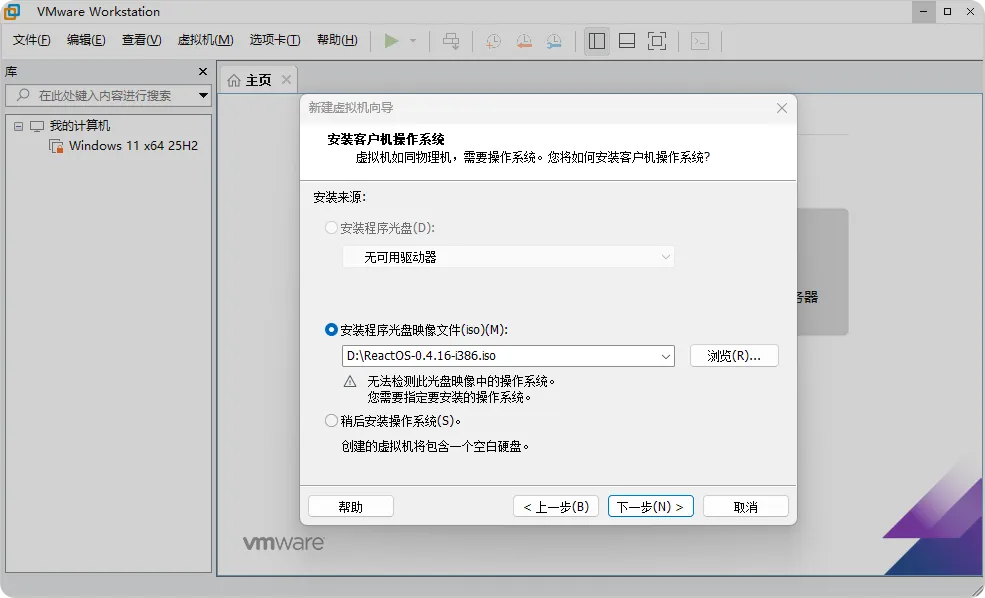985x598 pixels.
Task: Enter full screen mode icon
Action: [657, 41]
